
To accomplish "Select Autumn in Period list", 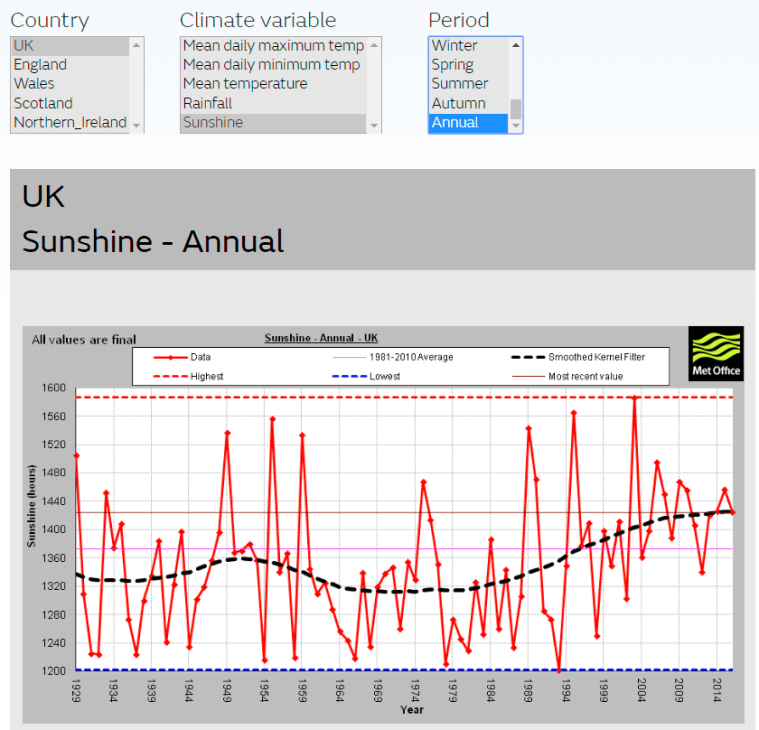I will 458,103.
